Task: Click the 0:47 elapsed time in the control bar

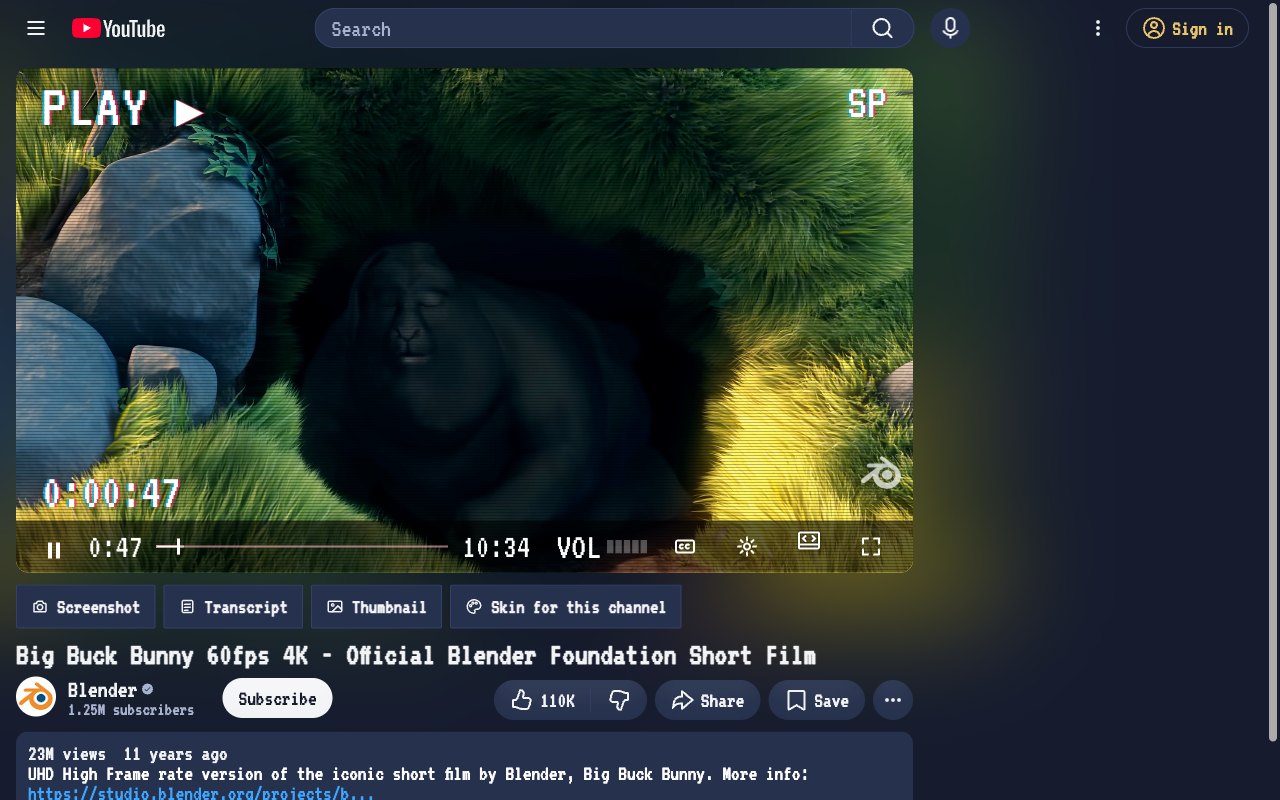Action: pyautogui.click(x=116, y=548)
